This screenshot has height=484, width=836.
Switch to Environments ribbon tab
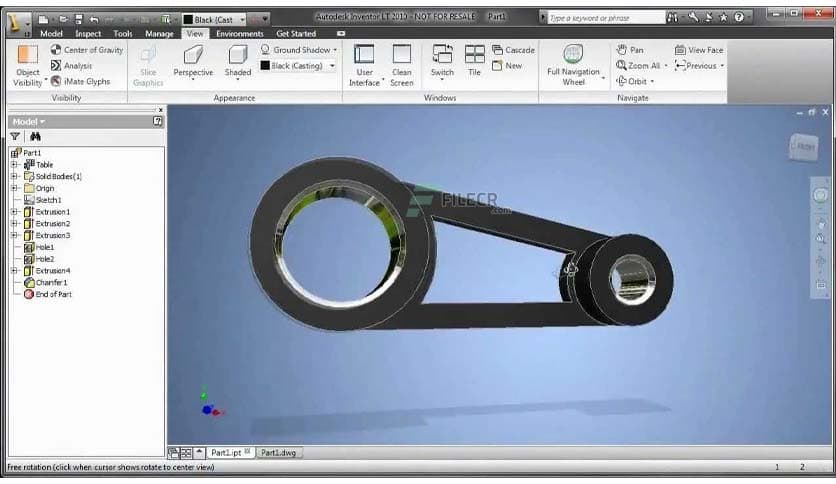[240, 33]
